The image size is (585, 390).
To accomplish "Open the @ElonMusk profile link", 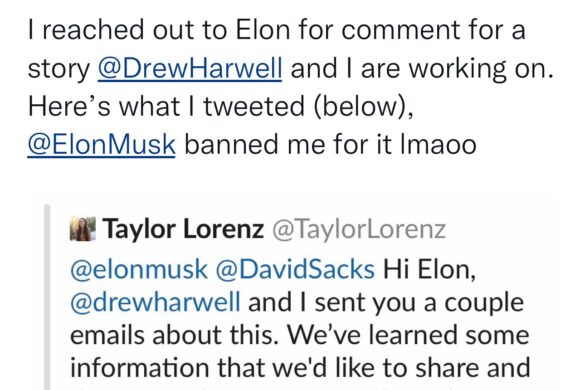I will (101, 145).
